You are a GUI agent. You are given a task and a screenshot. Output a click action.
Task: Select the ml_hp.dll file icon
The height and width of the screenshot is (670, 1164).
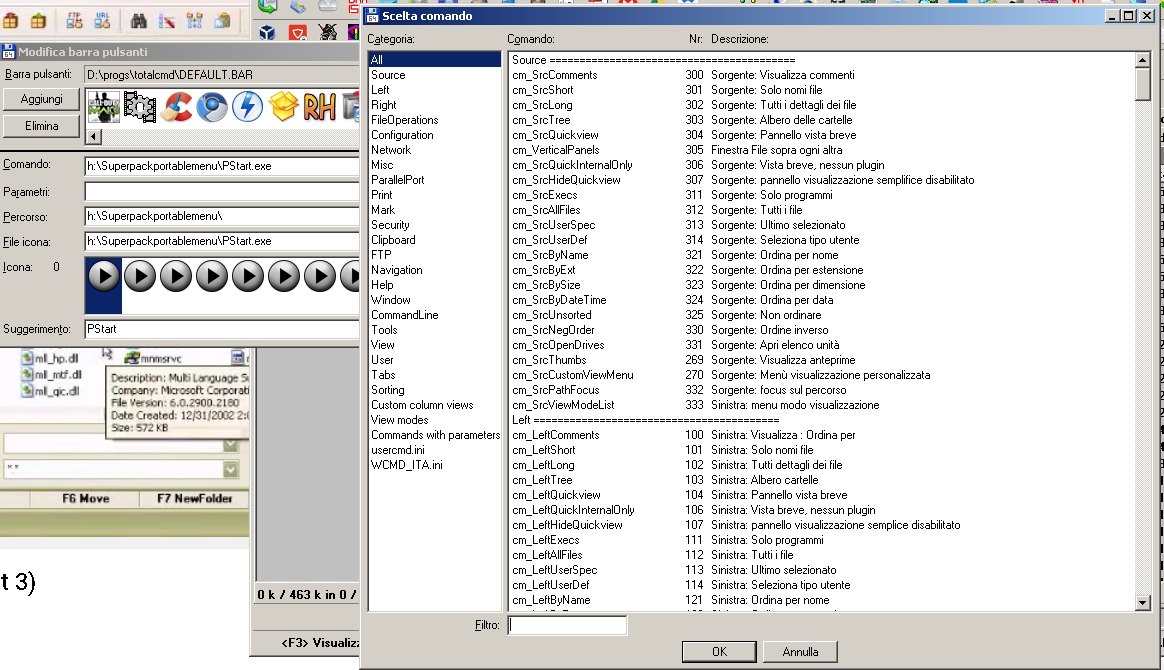(27, 358)
